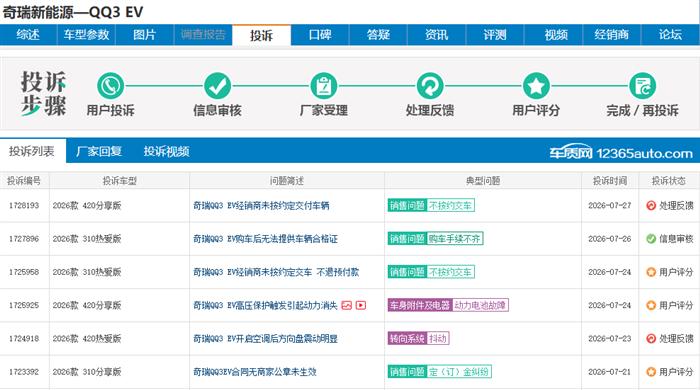Image resolution: width=700 pixels, height=390 pixels.
Task: Click the 投诉编号 column header
Action: tap(24, 181)
